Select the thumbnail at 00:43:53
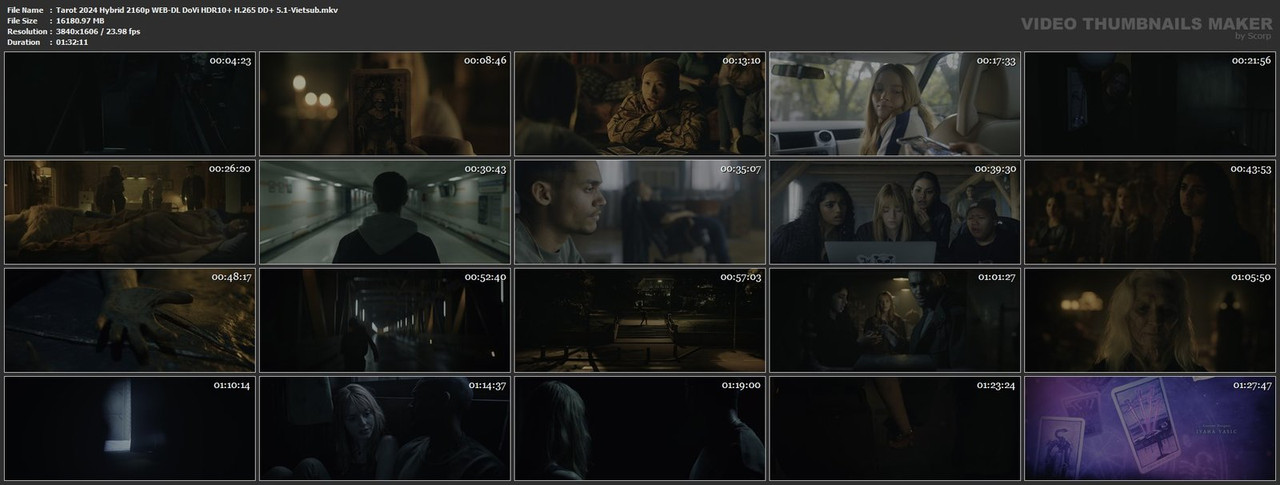Image resolution: width=1280 pixels, height=485 pixels. click(1150, 212)
